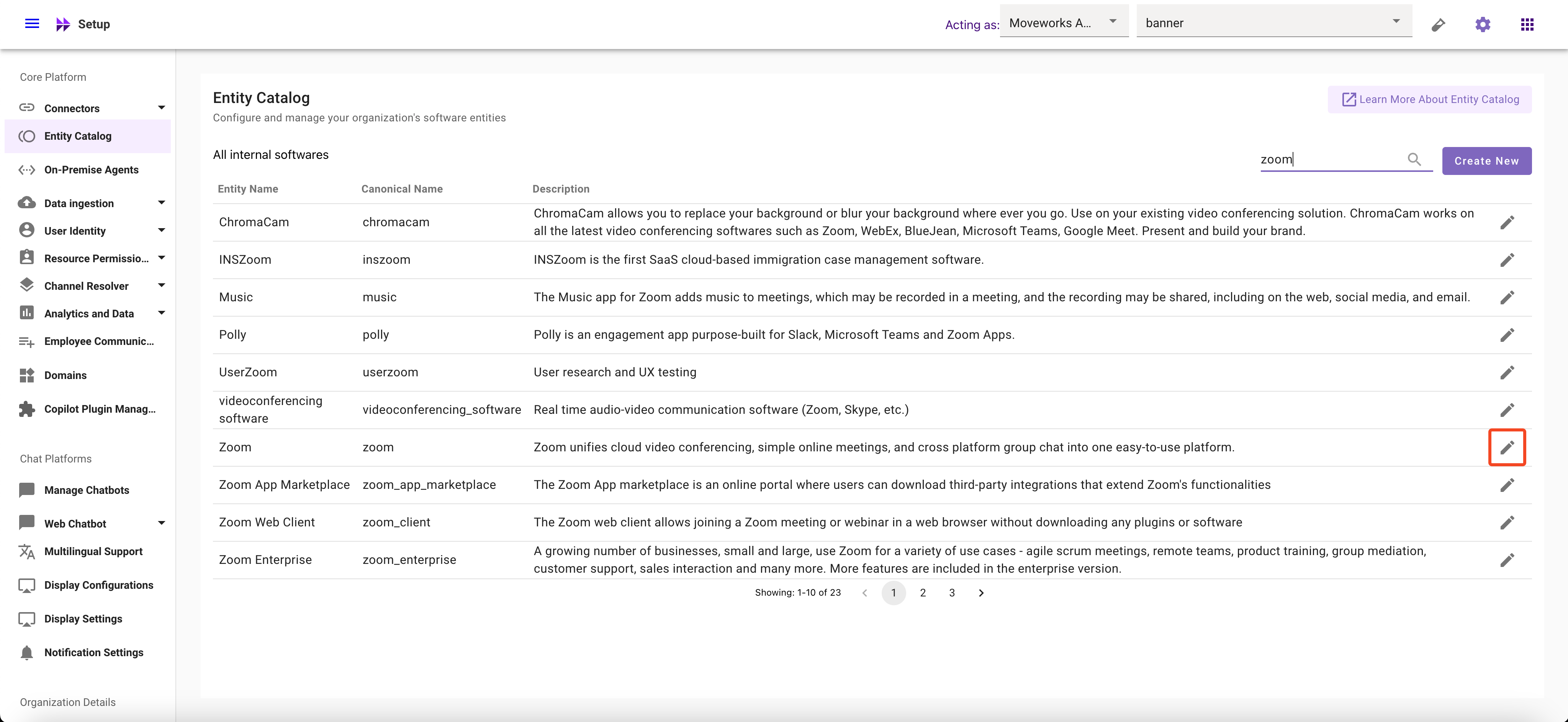The image size is (1568, 722).
Task: Edit the Polly entity row
Action: 1506,335
